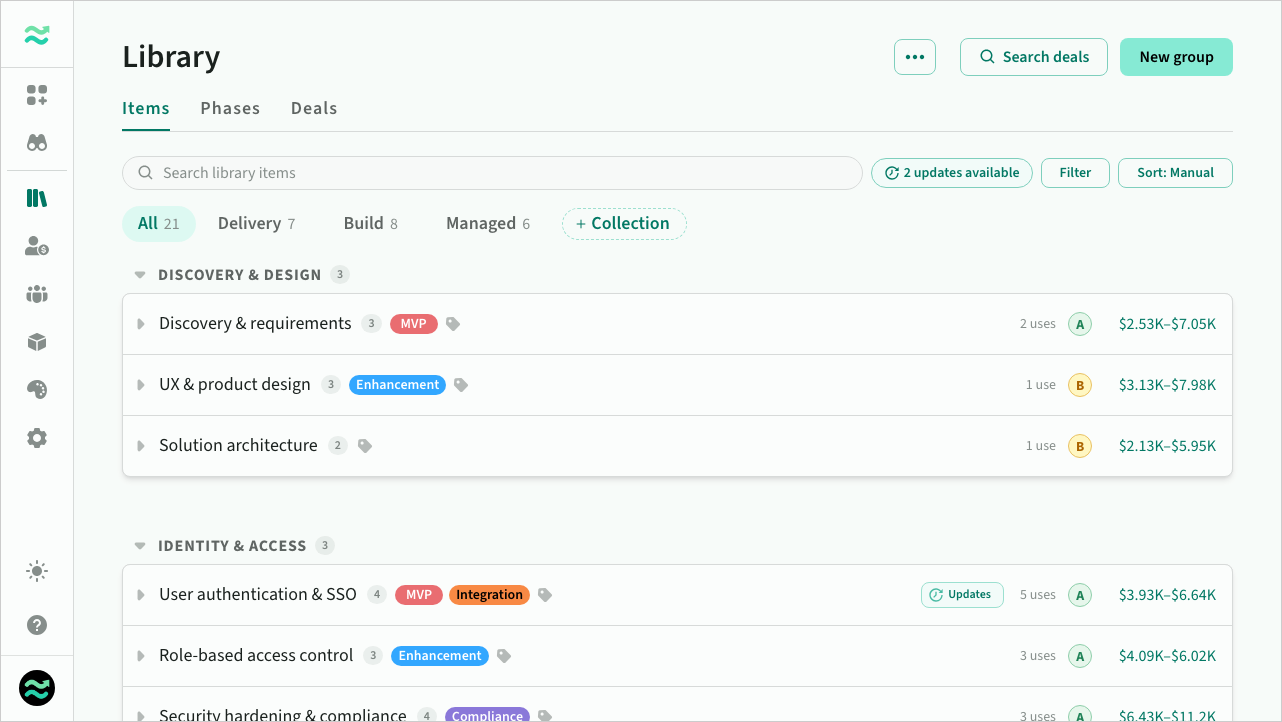Switch to the Phases tab
Viewport: 1282px width, 722px height.
230,108
